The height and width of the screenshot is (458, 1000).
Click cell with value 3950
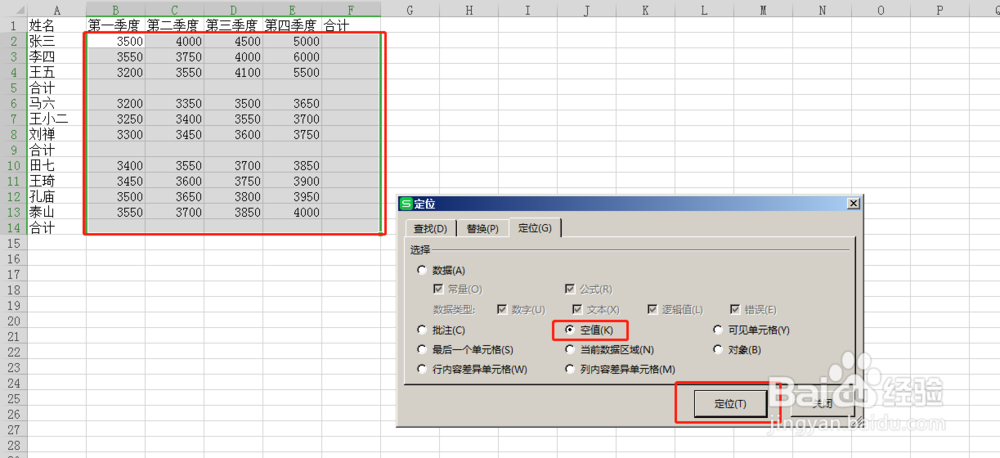[292, 196]
